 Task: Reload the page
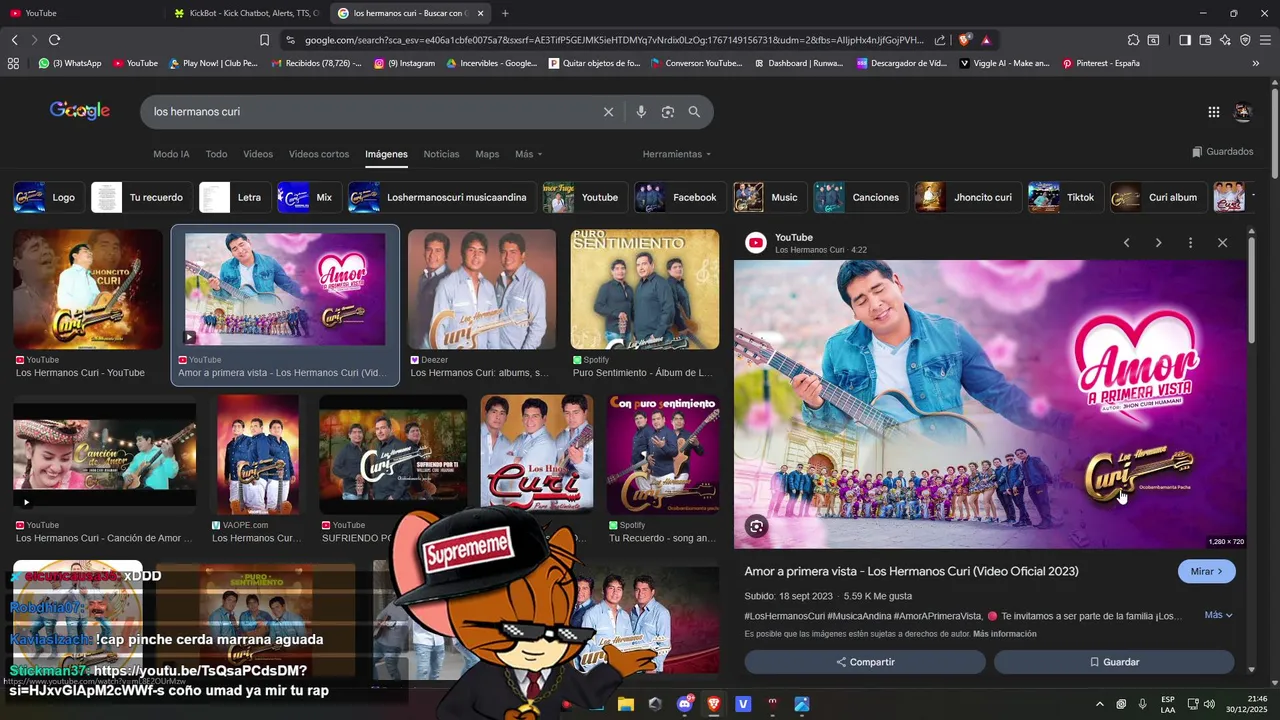click(54, 40)
